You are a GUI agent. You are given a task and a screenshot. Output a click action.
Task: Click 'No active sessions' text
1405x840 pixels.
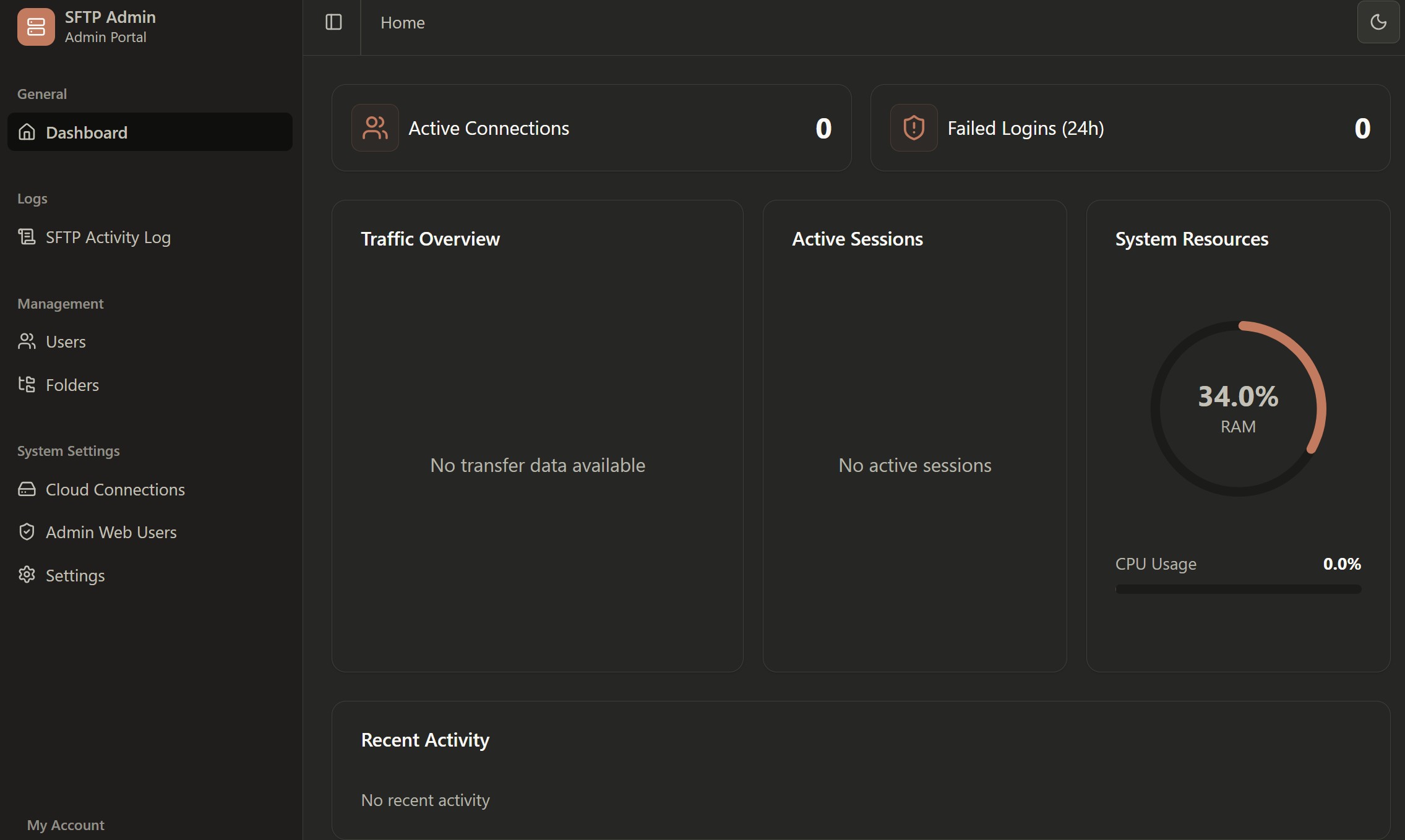(915, 465)
